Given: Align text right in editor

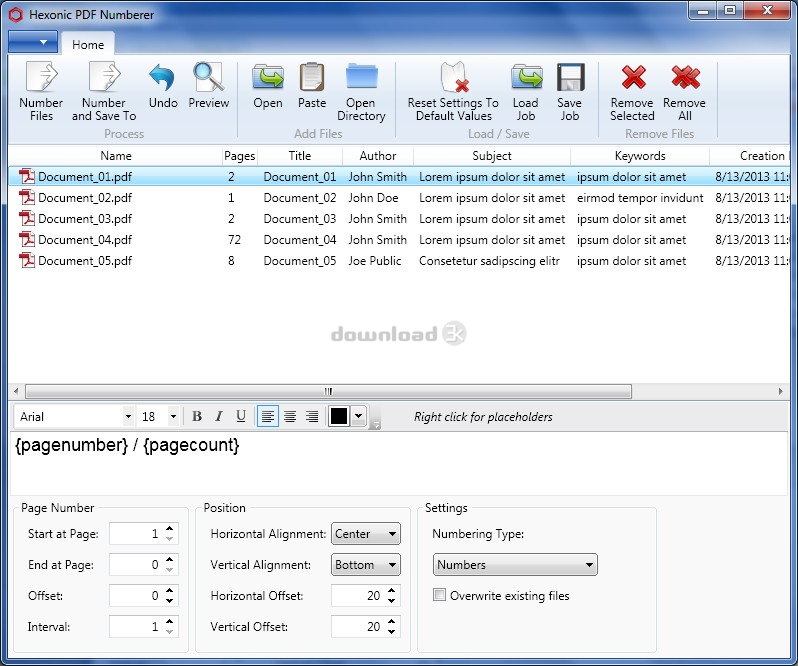Looking at the screenshot, I should (312, 417).
